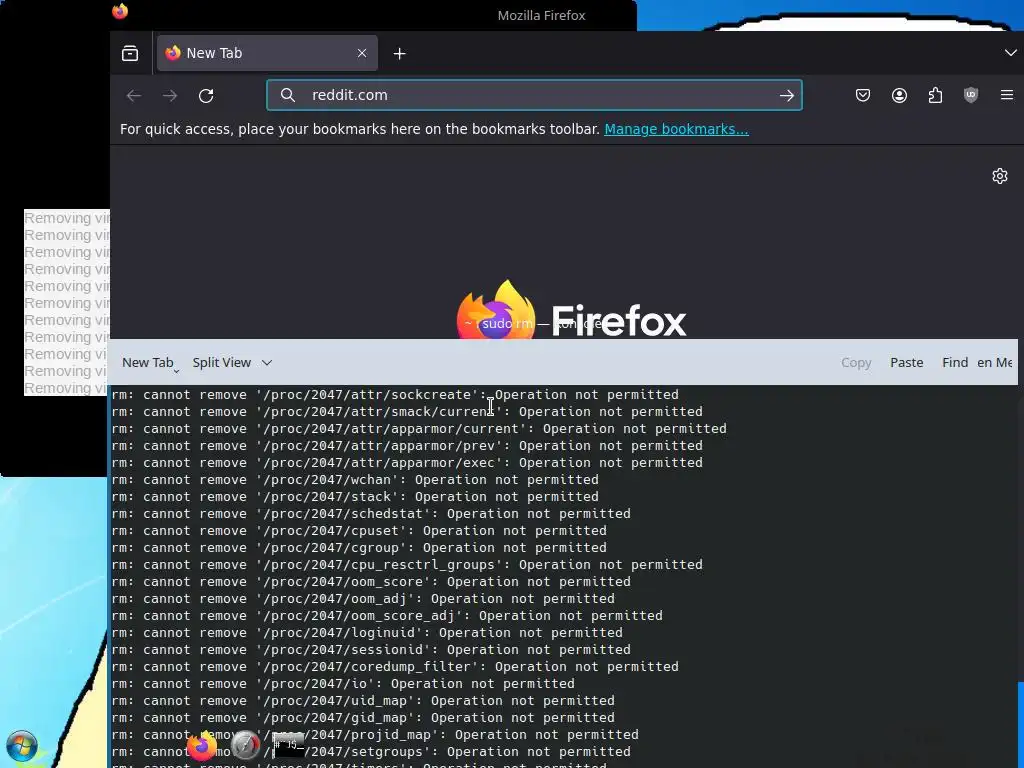Click the '/proc/2047/loginuid' line

pyautogui.click(x=367, y=633)
